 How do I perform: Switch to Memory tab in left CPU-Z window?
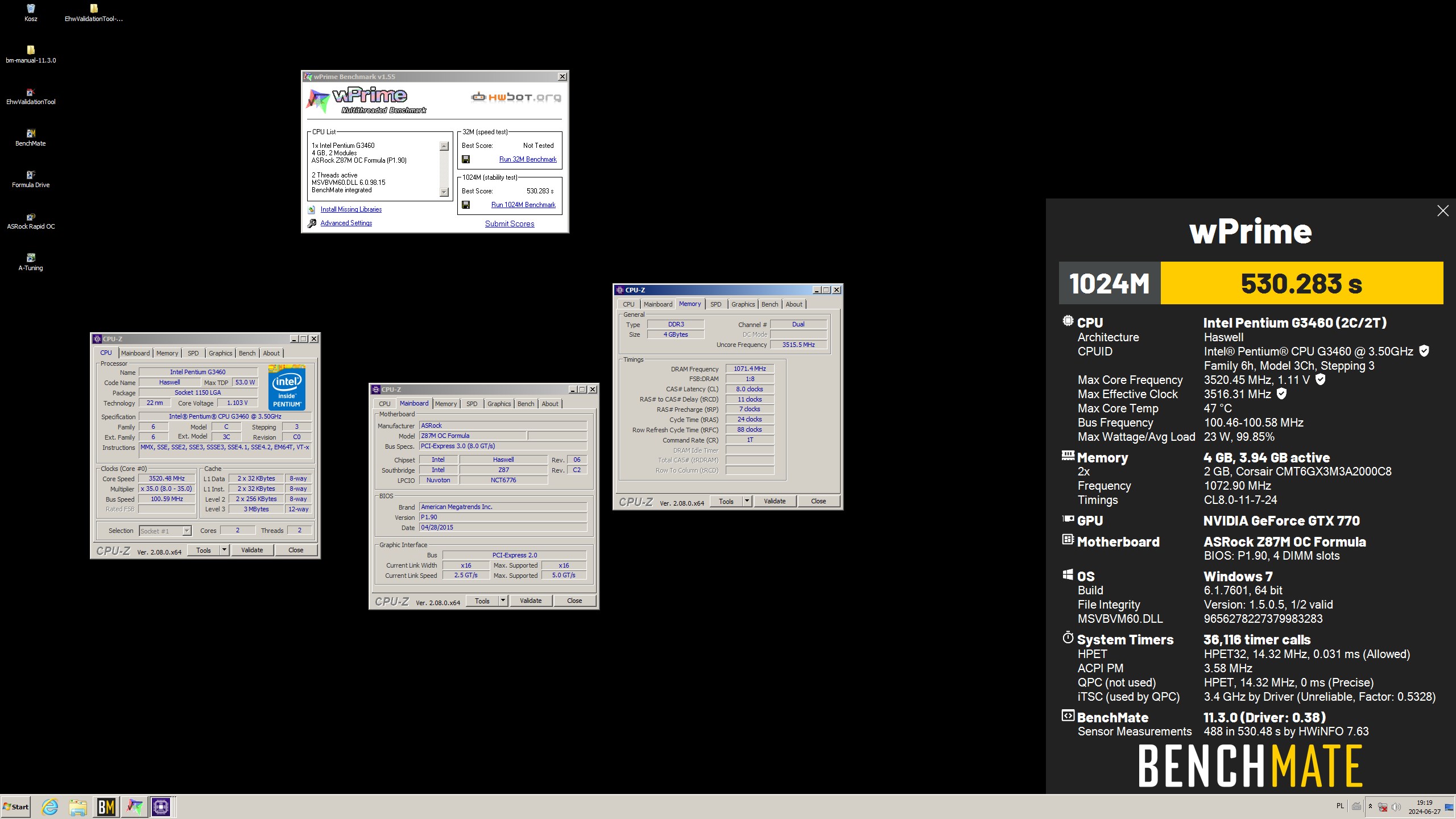click(x=167, y=353)
